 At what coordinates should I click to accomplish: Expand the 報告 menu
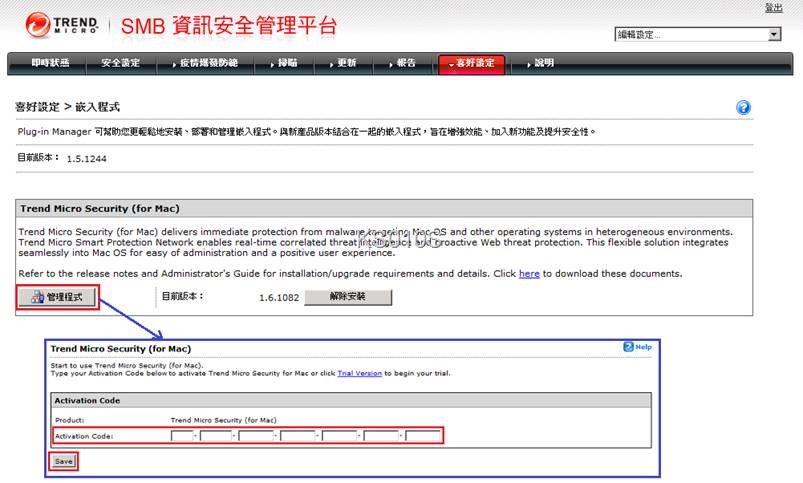pos(403,63)
